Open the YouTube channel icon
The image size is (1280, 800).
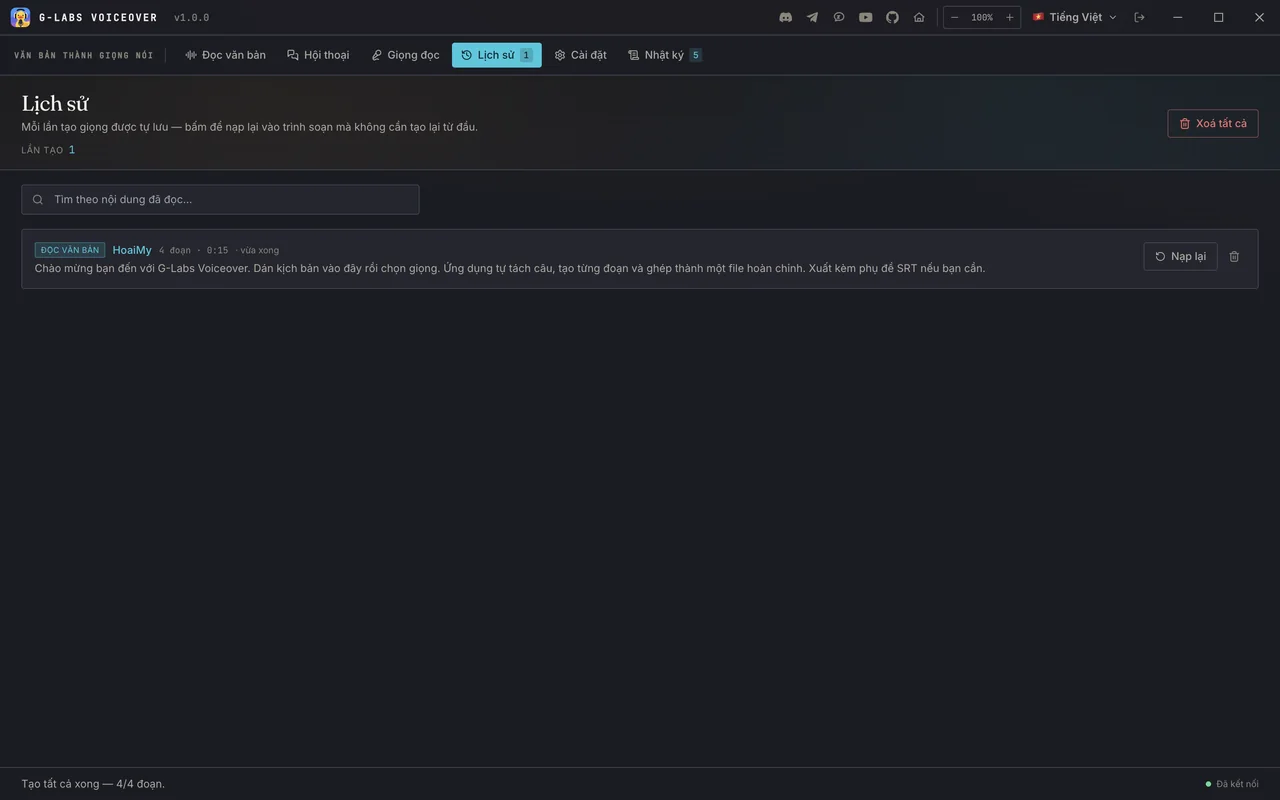[x=866, y=17]
